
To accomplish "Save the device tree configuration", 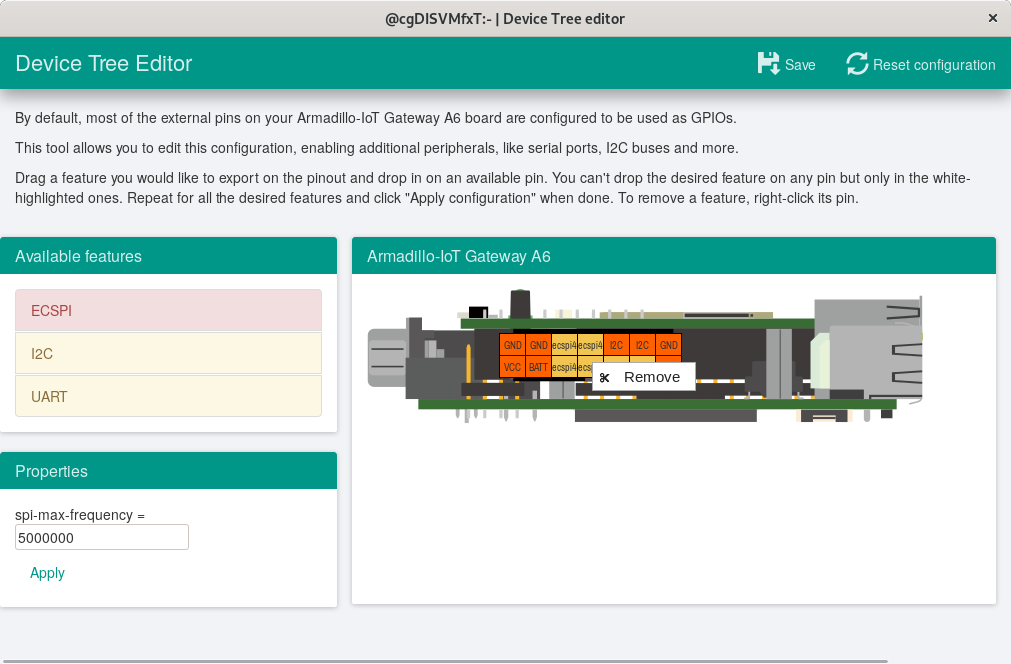I will [786, 64].
